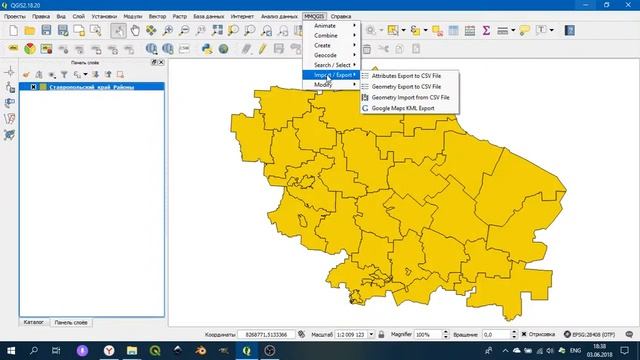Click the Sigma statistics summary icon
640x360 pixels.
click(x=486, y=30)
